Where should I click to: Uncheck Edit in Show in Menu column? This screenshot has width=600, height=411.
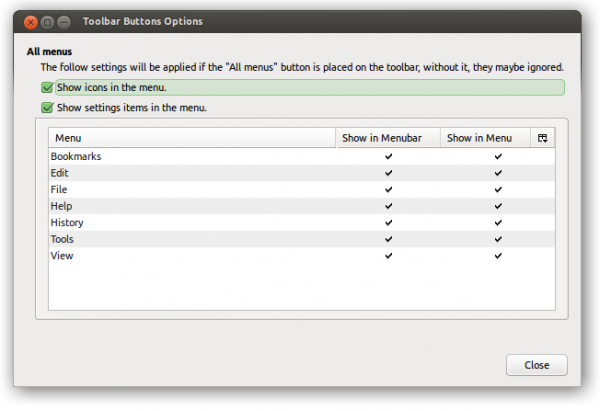(498, 173)
